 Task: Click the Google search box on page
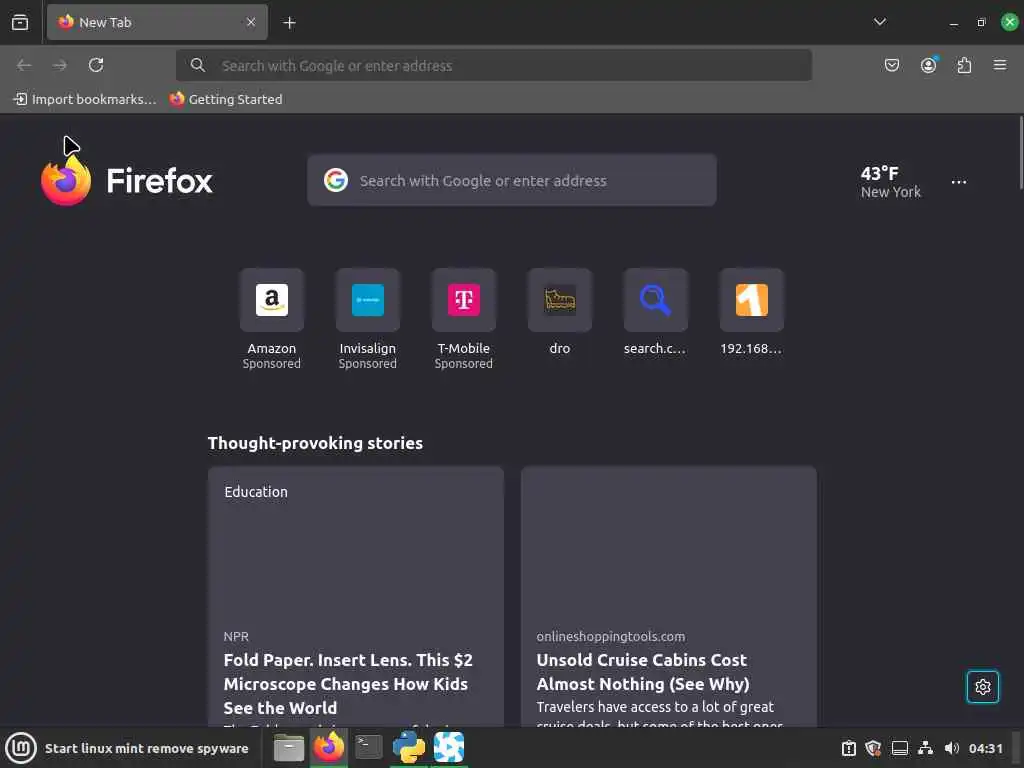512,180
